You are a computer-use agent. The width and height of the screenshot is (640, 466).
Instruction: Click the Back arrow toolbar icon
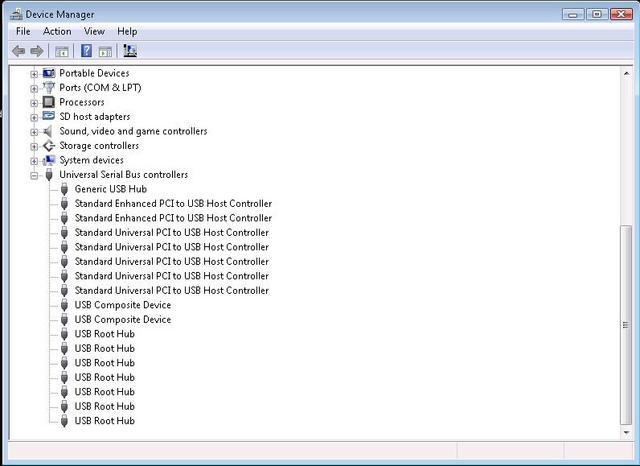(18, 51)
